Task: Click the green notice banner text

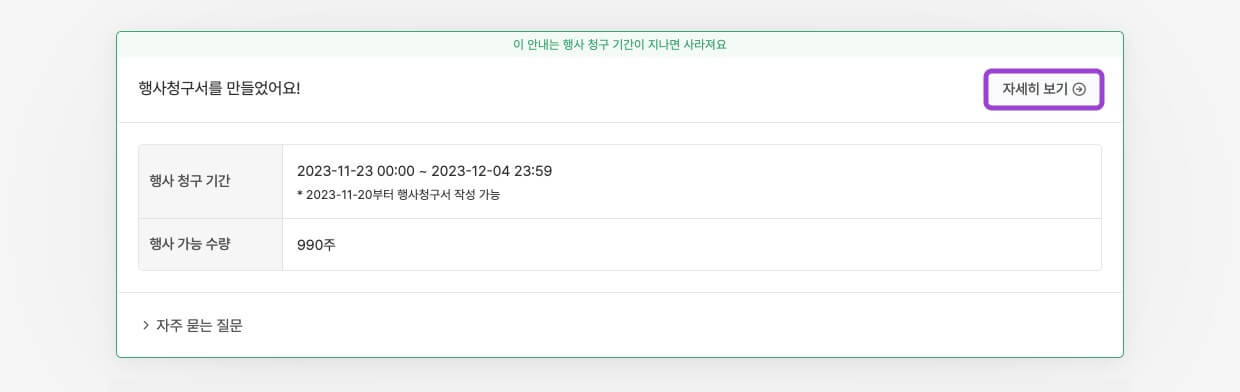Action: tap(620, 45)
